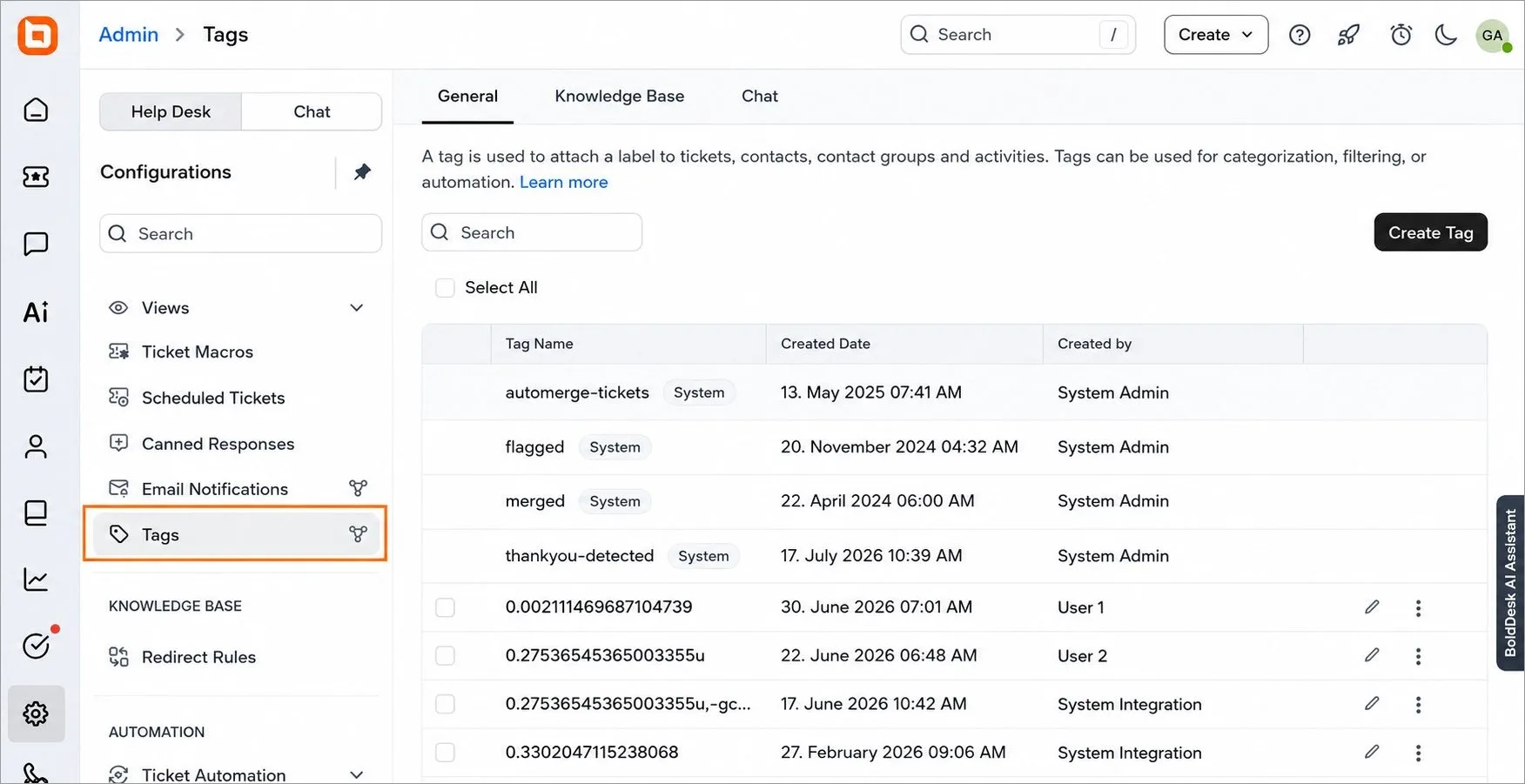Edit tag 0.002111469687104739 with pencil icon
This screenshot has height=784, width=1525.
(1372, 607)
